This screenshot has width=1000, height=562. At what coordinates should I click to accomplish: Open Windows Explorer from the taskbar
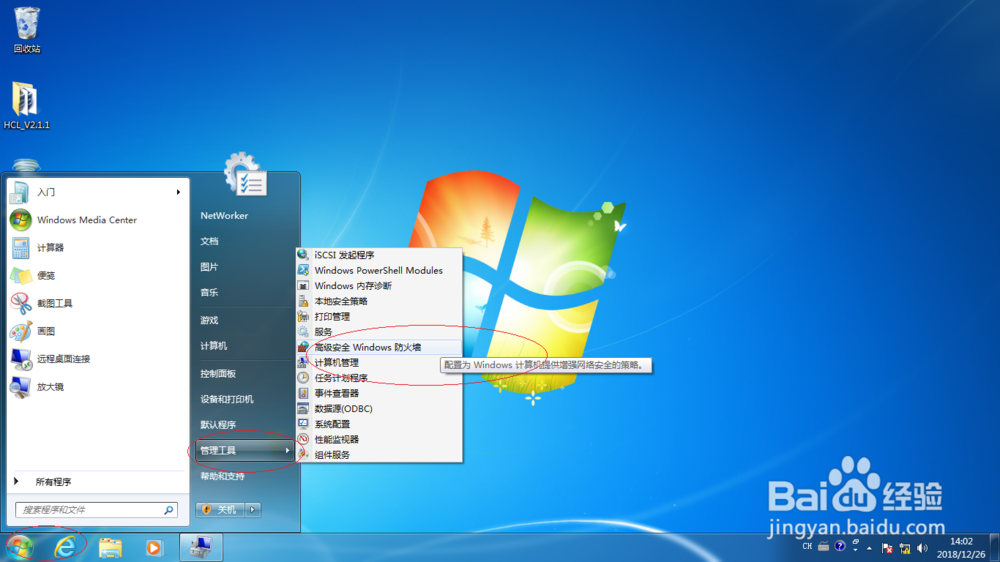110,548
